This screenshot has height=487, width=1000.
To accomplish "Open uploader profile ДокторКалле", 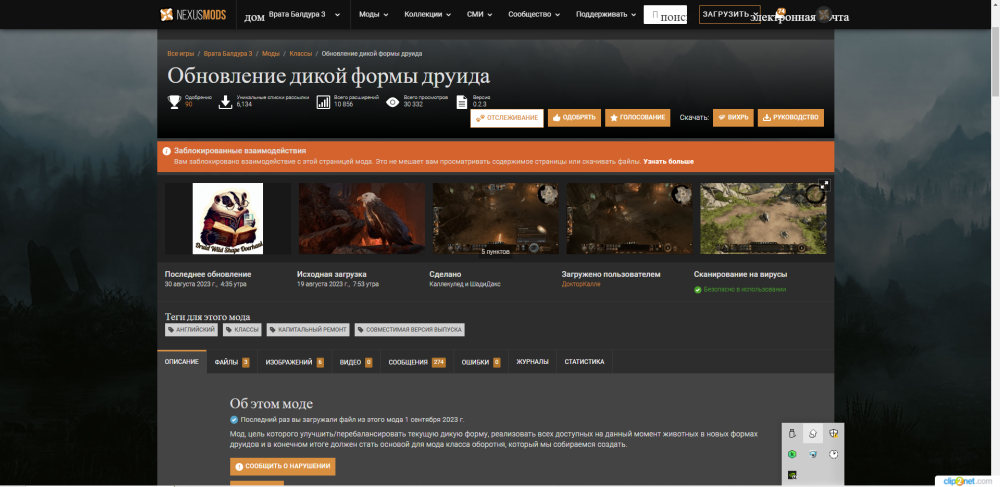I will 581,284.
